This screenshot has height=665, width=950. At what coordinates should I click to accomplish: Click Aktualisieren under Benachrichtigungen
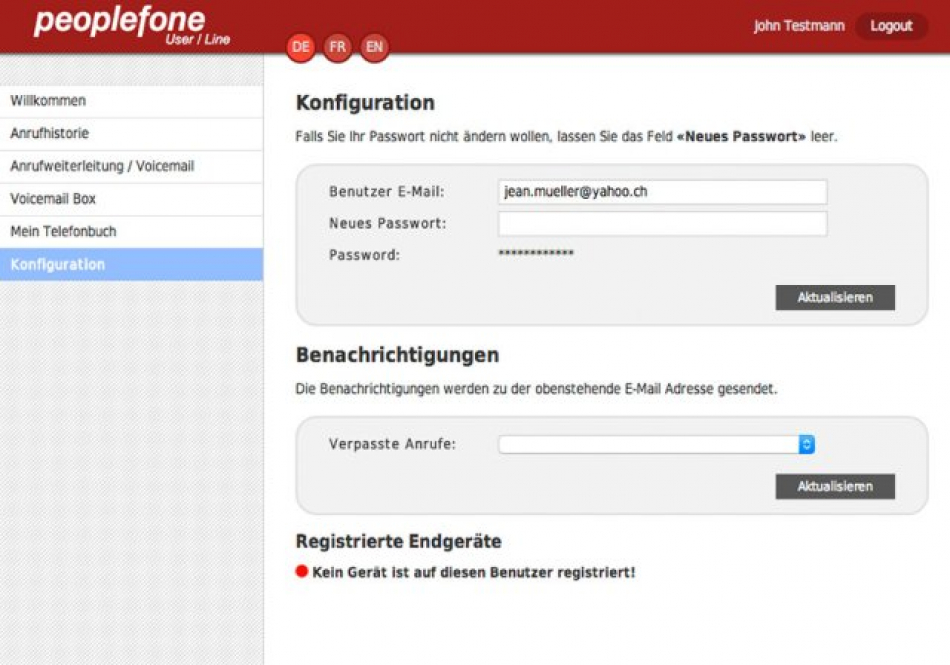coord(835,486)
